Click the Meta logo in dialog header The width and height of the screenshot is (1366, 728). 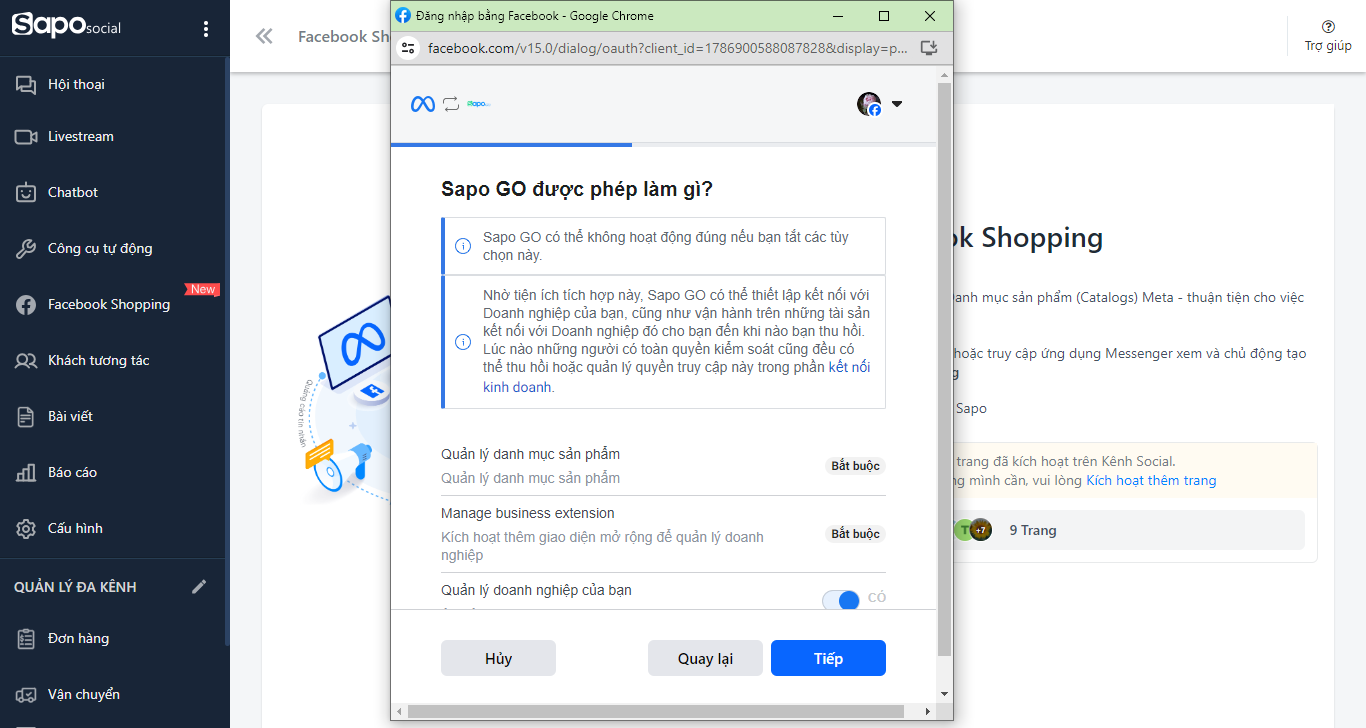point(423,104)
